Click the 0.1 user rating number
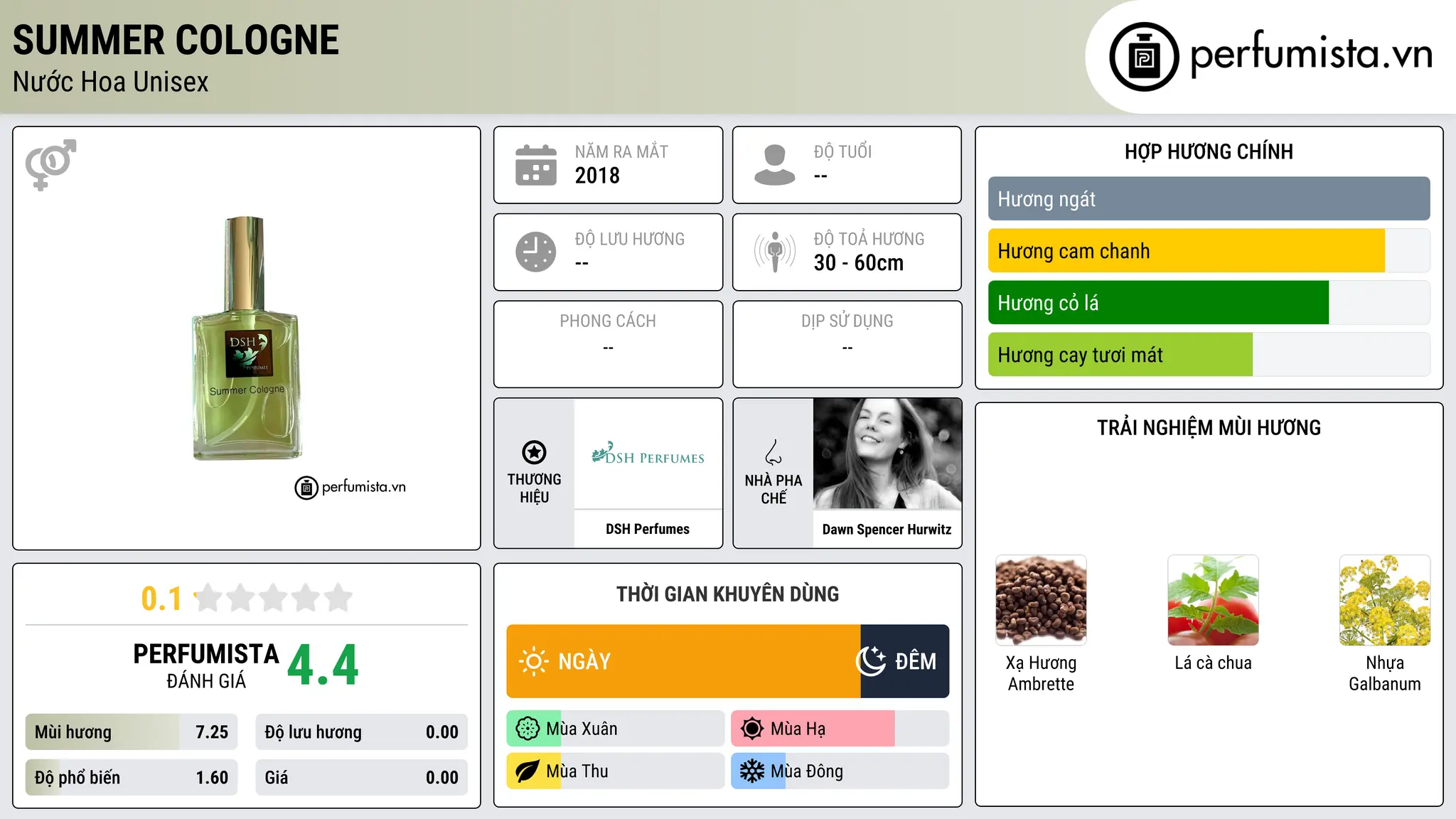 (161, 599)
